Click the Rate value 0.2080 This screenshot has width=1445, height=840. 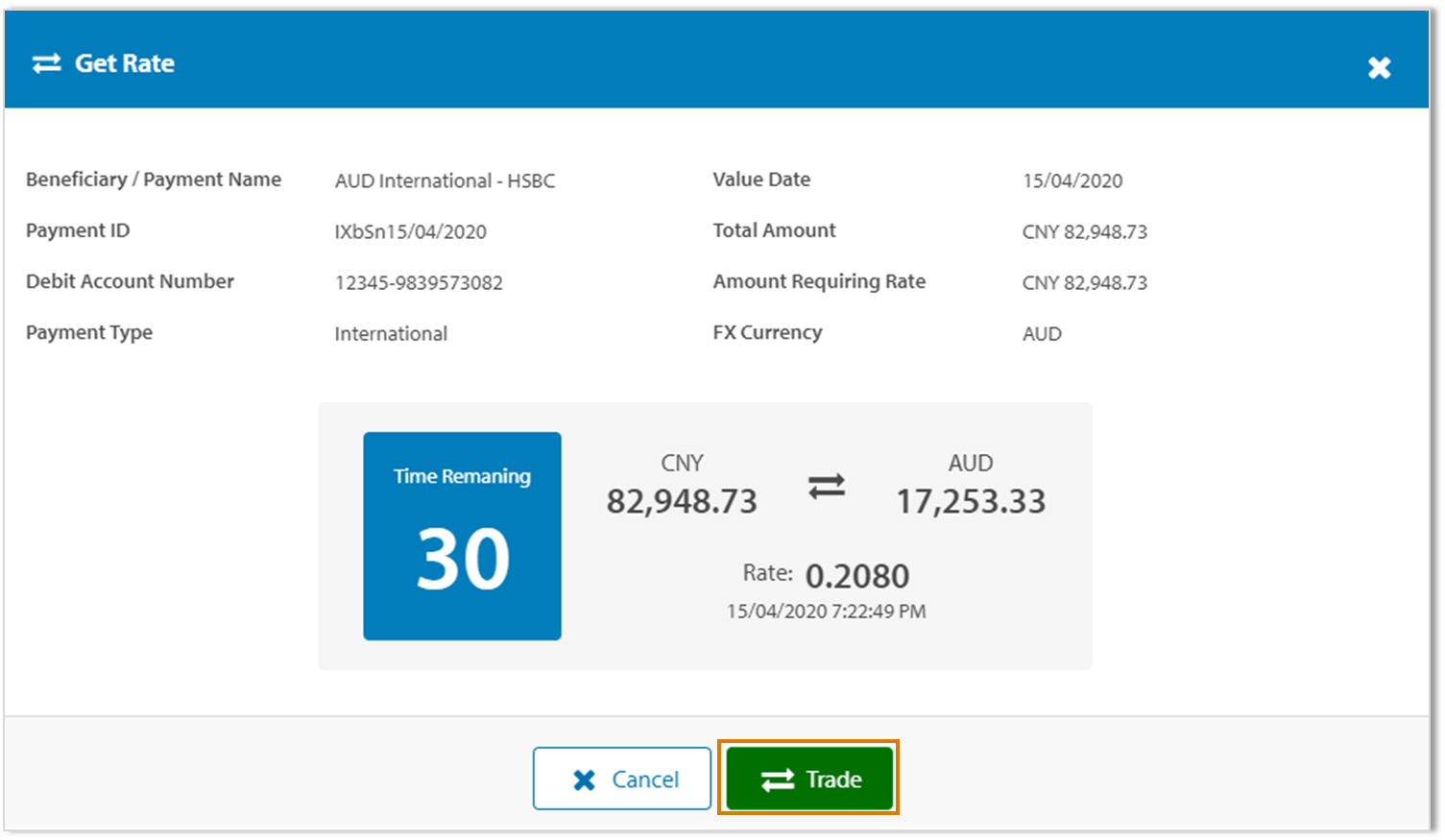[857, 575]
